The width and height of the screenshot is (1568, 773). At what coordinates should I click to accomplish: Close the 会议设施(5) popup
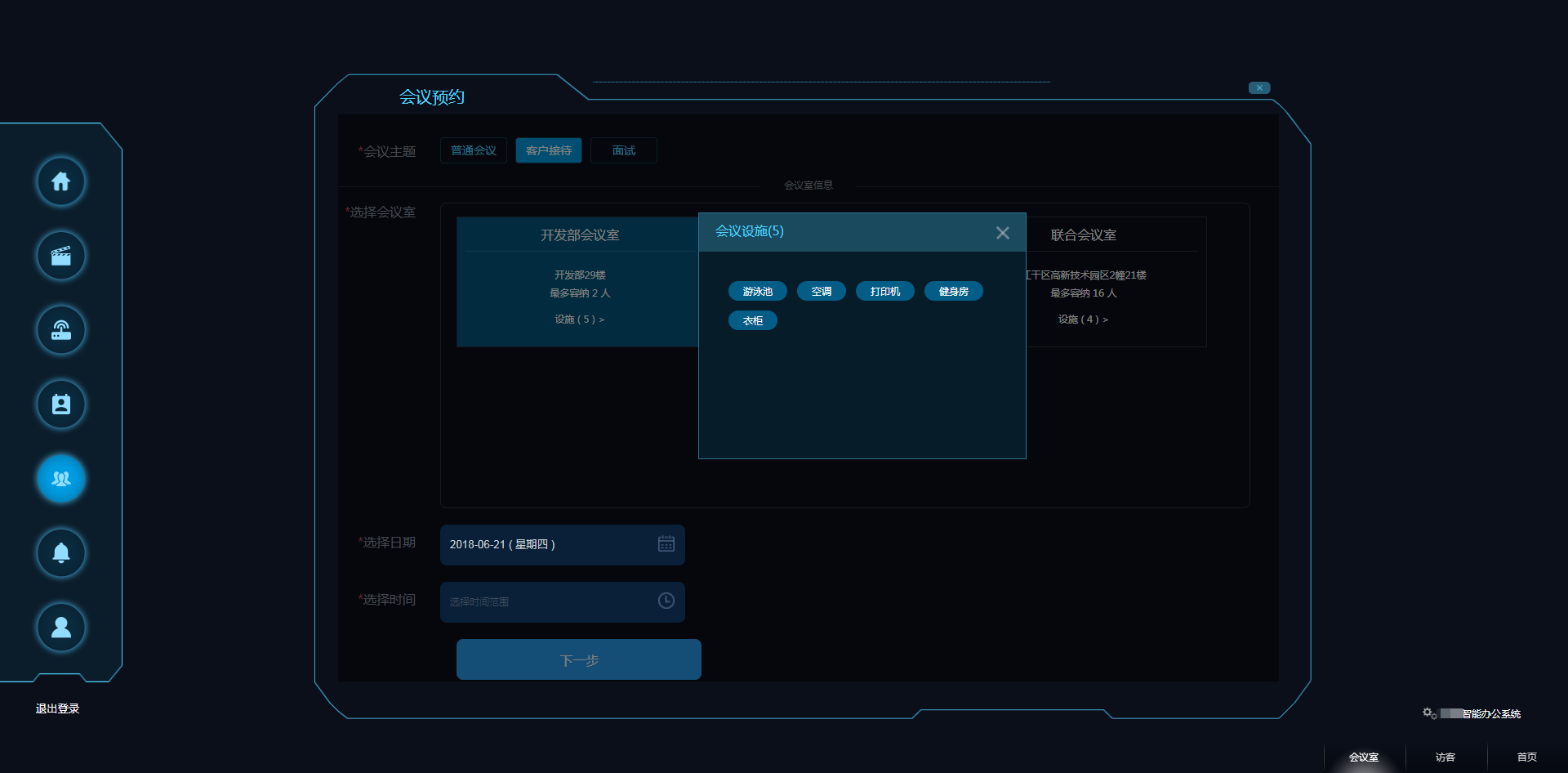[x=1003, y=233]
